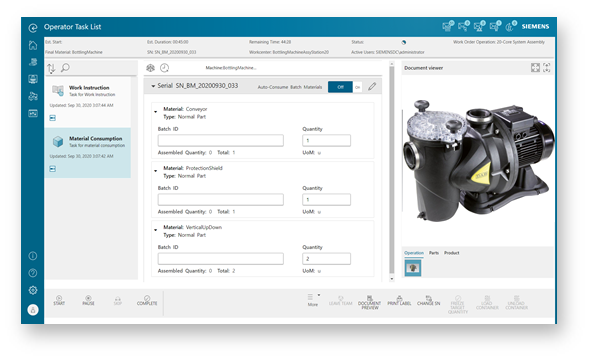
Task: Expand Document viewer to full screen
Action: point(535,67)
